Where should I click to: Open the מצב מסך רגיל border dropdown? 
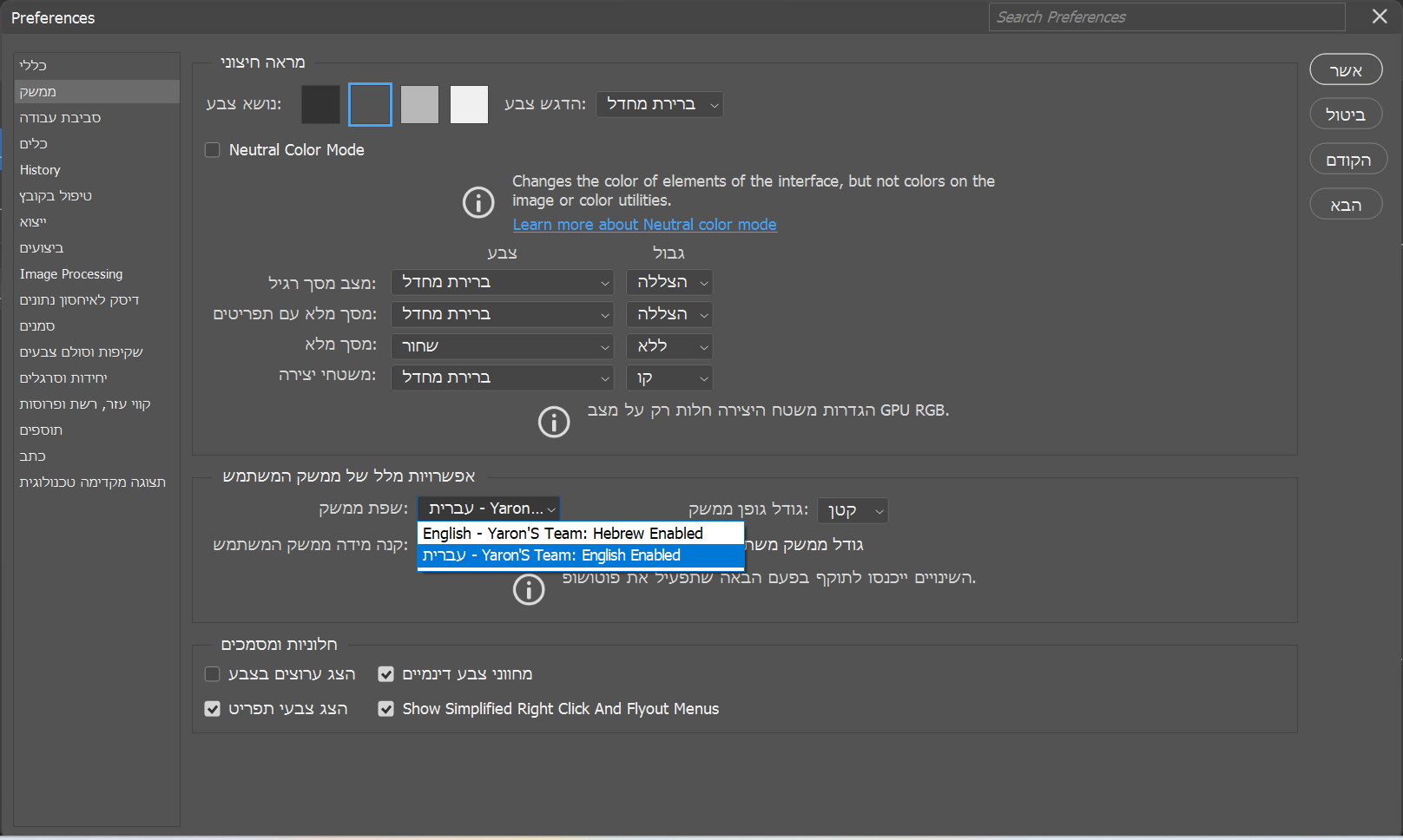(x=669, y=282)
